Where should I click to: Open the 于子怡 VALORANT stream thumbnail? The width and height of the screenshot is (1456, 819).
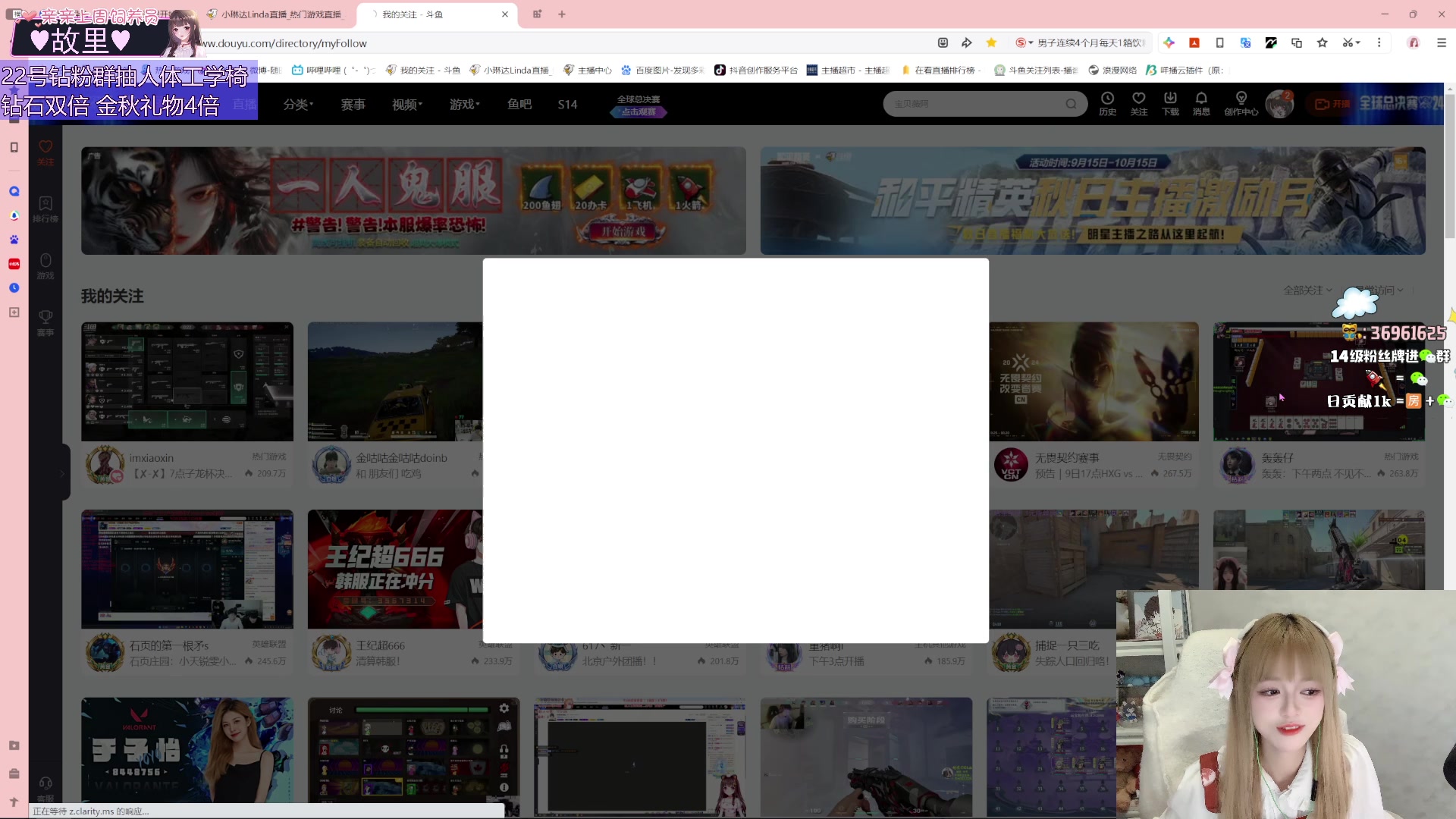coord(187,751)
